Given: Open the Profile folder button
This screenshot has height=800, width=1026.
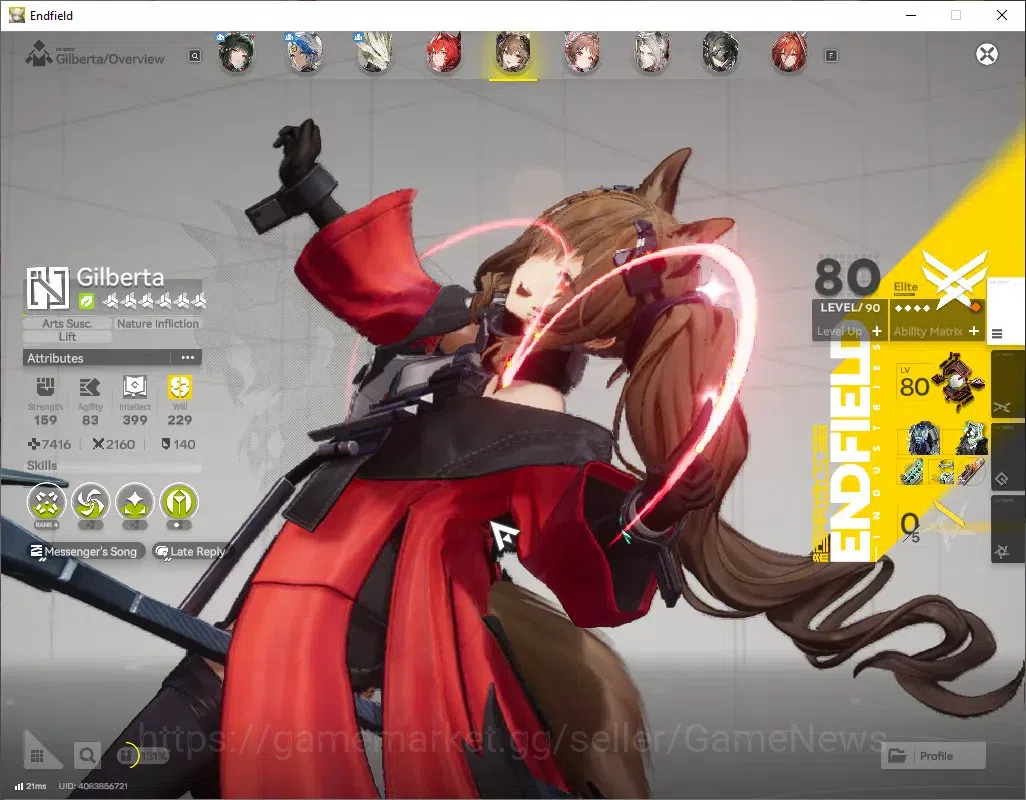Looking at the screenshot, I should point(934,756).
